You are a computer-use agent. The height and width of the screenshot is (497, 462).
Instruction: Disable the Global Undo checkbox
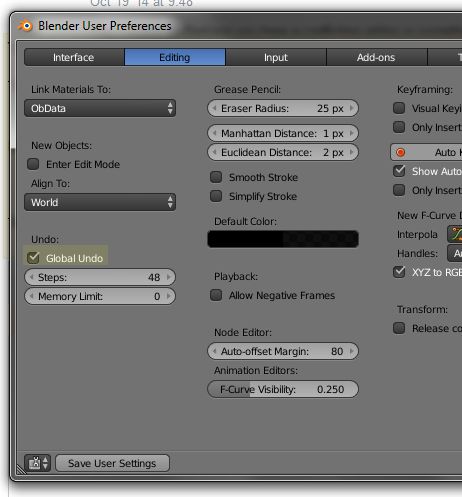[33, 258]
